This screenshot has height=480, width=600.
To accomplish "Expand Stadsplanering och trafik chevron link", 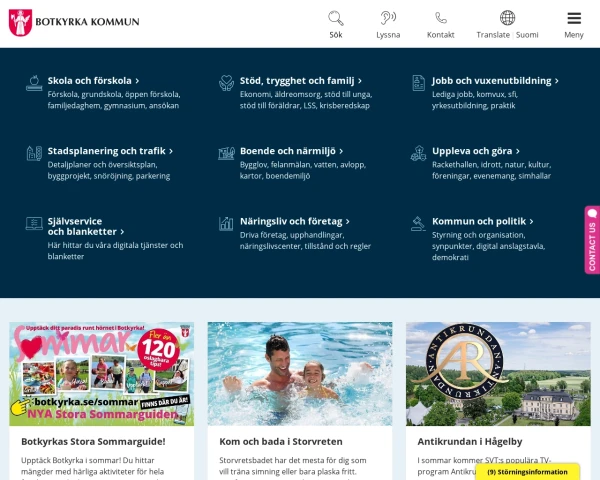I will coord(110,151).
